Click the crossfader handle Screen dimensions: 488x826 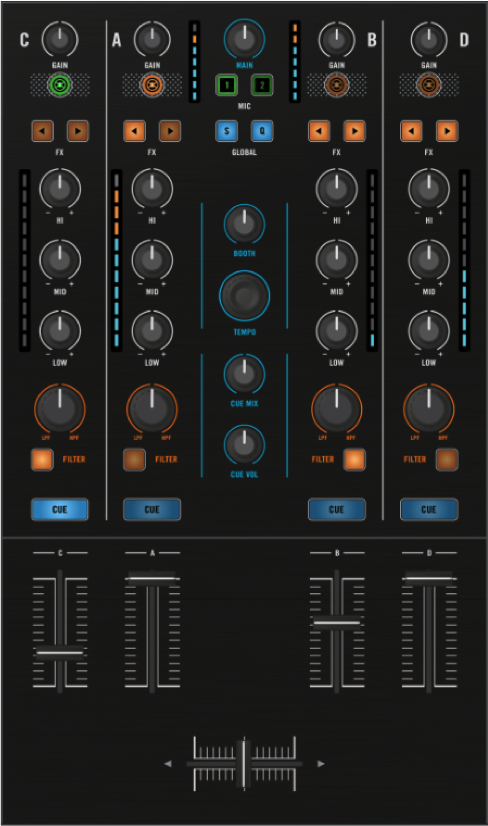tap(243, 764)
